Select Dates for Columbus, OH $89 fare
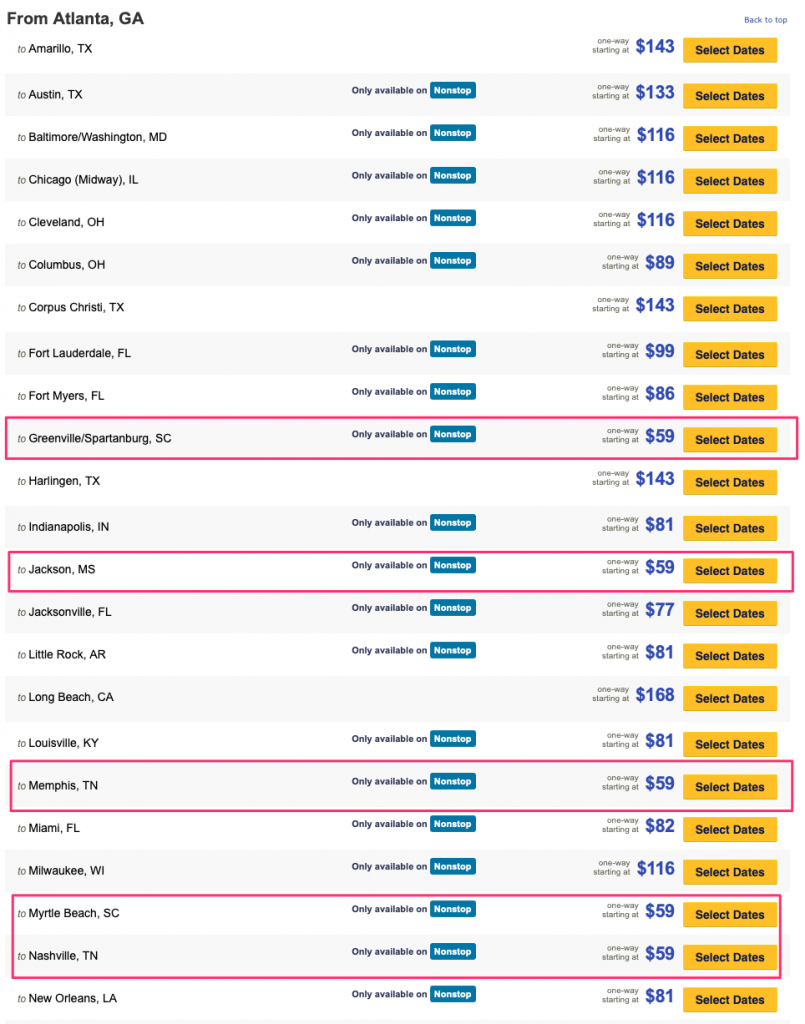 click(x=729, y=266)
